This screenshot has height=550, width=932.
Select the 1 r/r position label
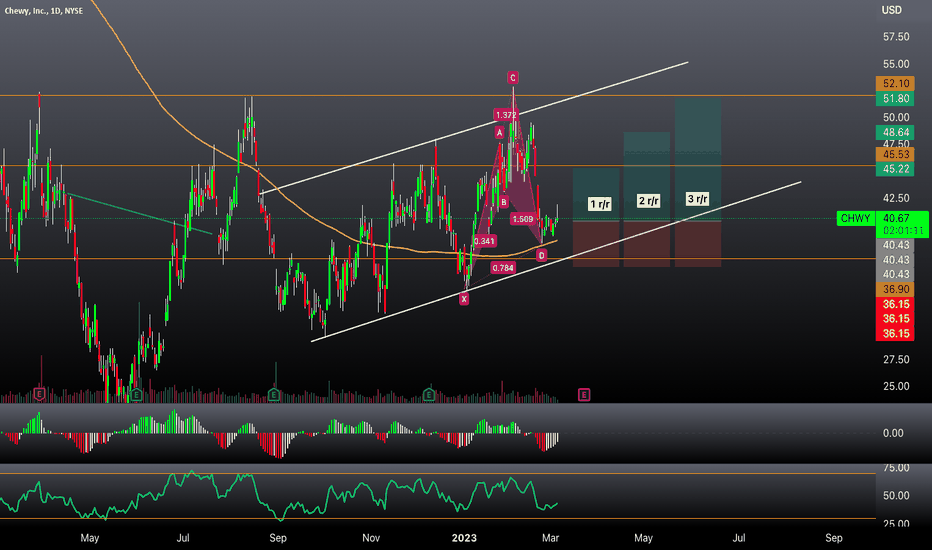tap(600, 204)
